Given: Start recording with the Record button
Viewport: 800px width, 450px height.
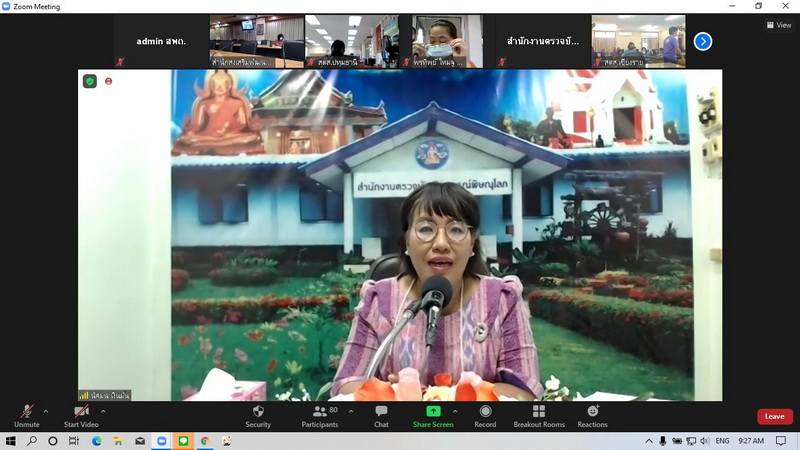Looking at the screenshot, I should [485, 416].
